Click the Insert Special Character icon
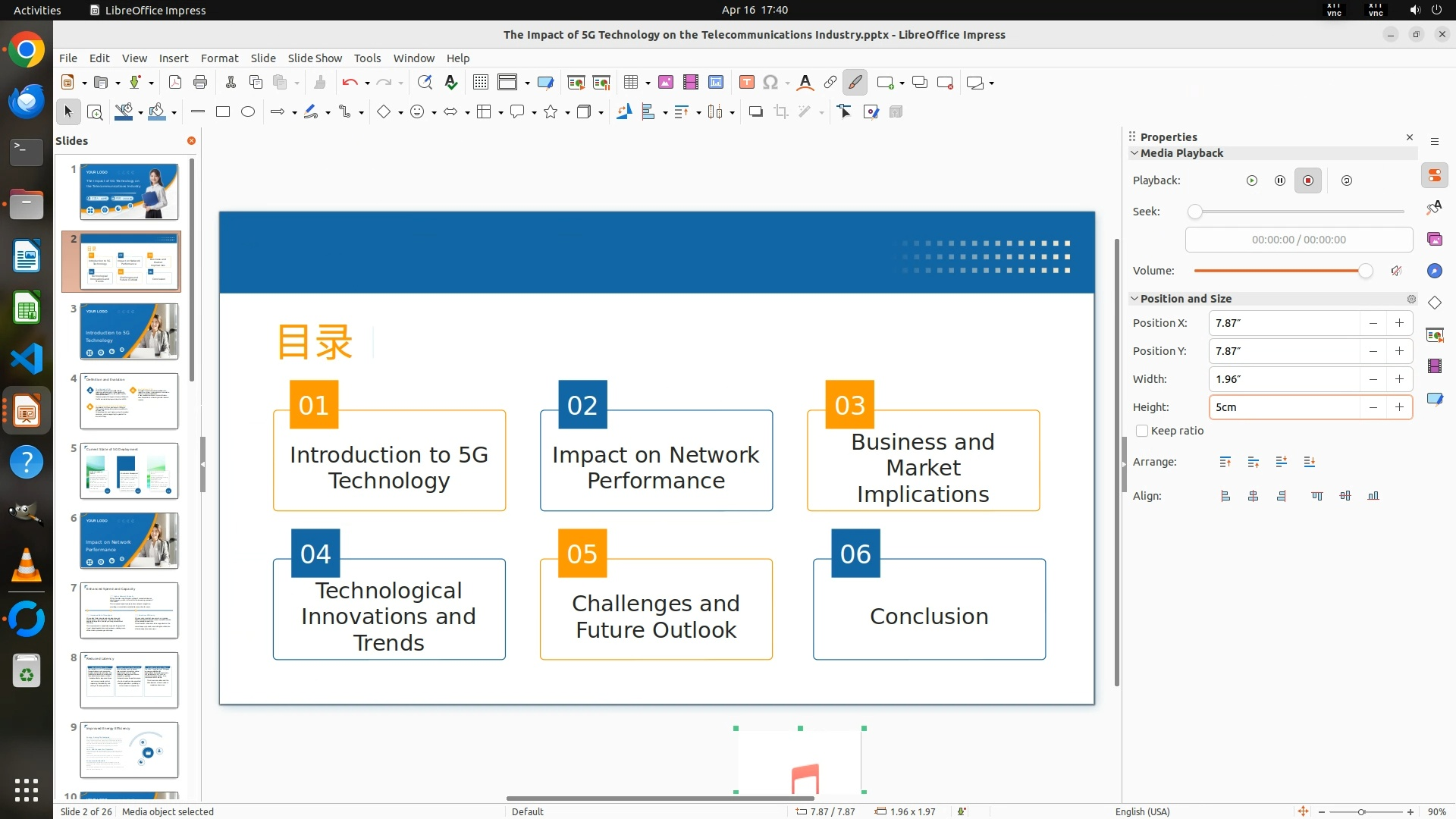Screen dimensions: 1456x819 [x=770, y=82]
